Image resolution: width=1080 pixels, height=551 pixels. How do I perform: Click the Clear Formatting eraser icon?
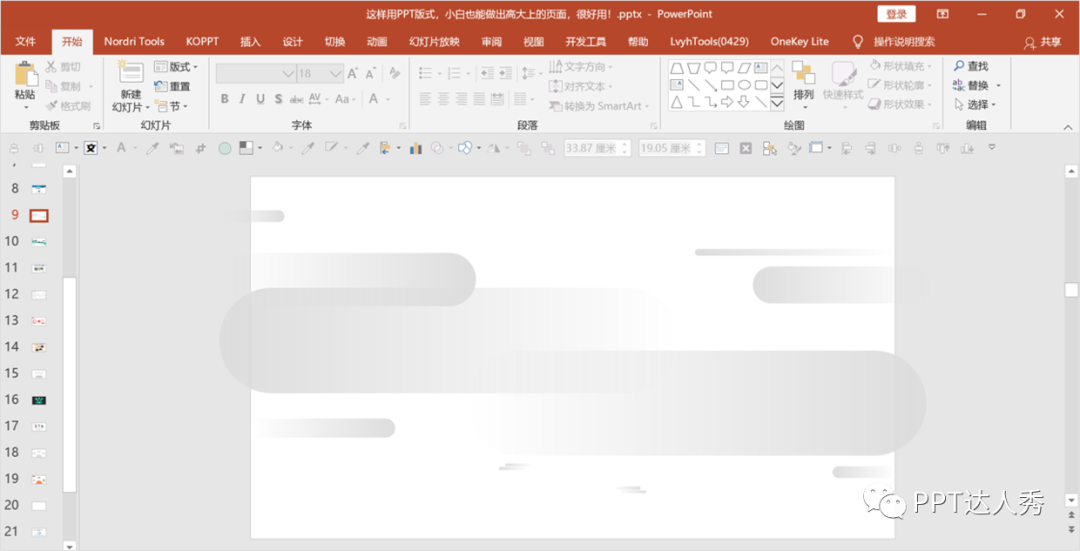click(x=395, y=73)
